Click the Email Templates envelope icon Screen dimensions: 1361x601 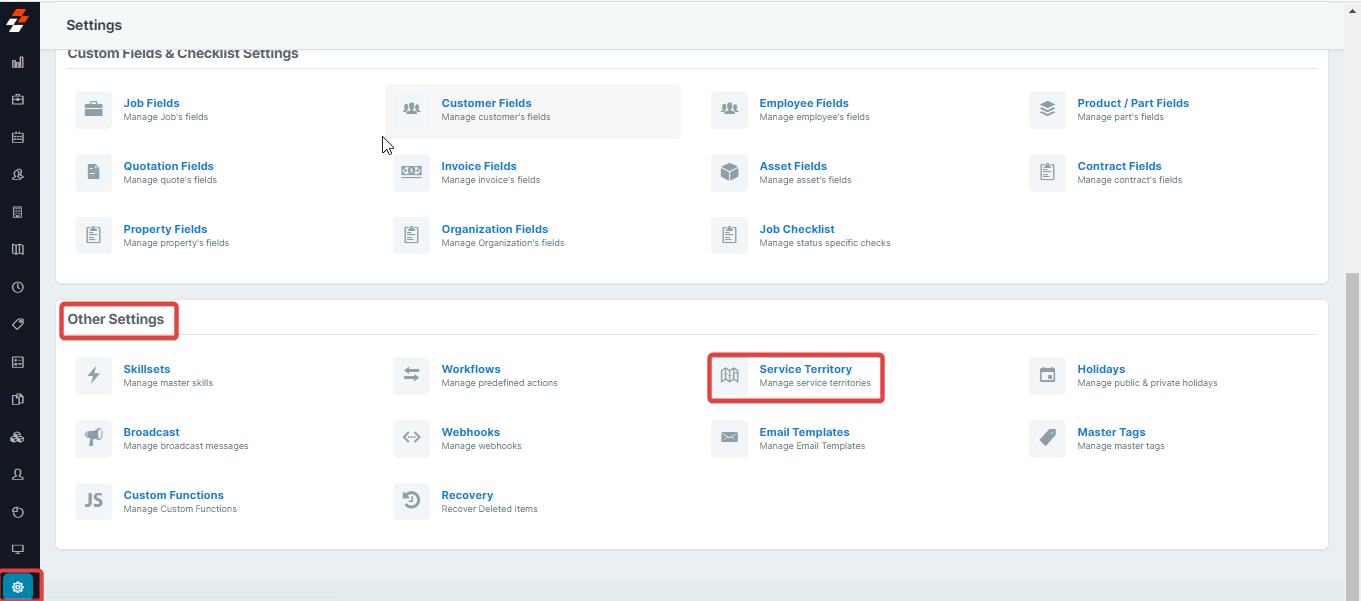[x=729, y=438]
